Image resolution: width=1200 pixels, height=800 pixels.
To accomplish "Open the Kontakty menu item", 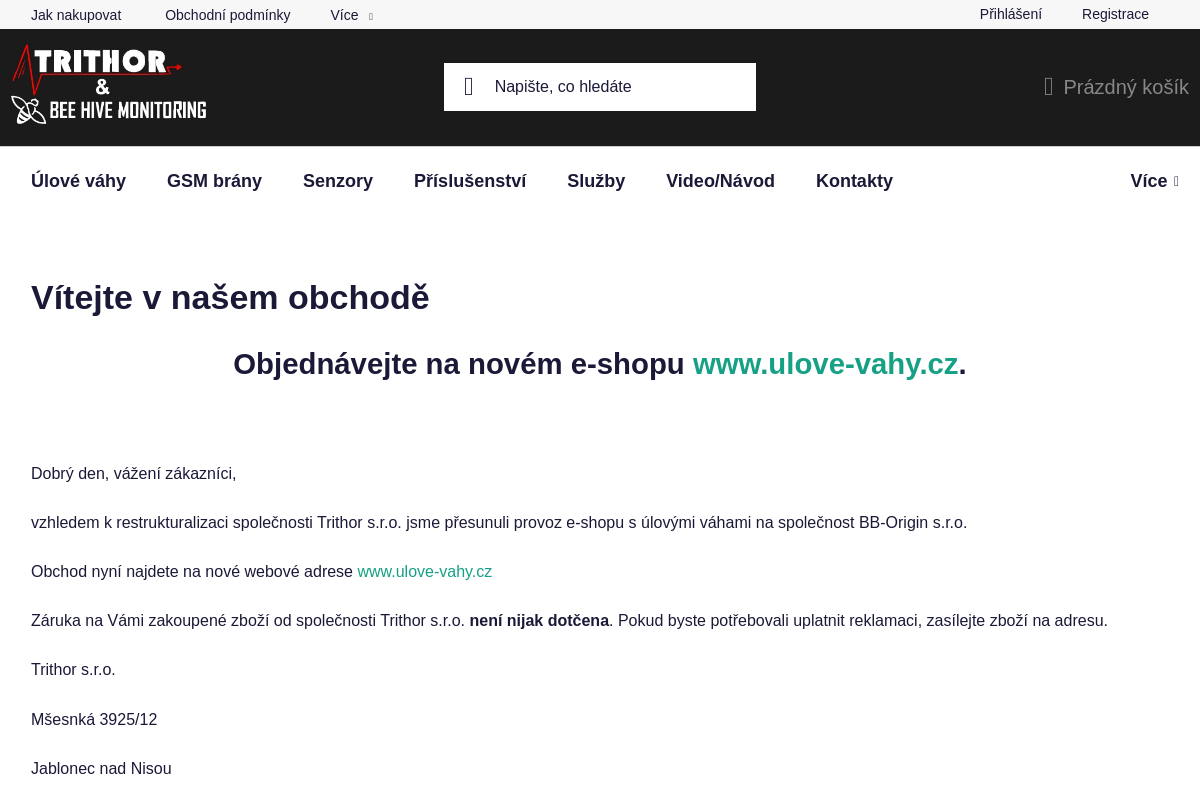I will pos(854,181).
